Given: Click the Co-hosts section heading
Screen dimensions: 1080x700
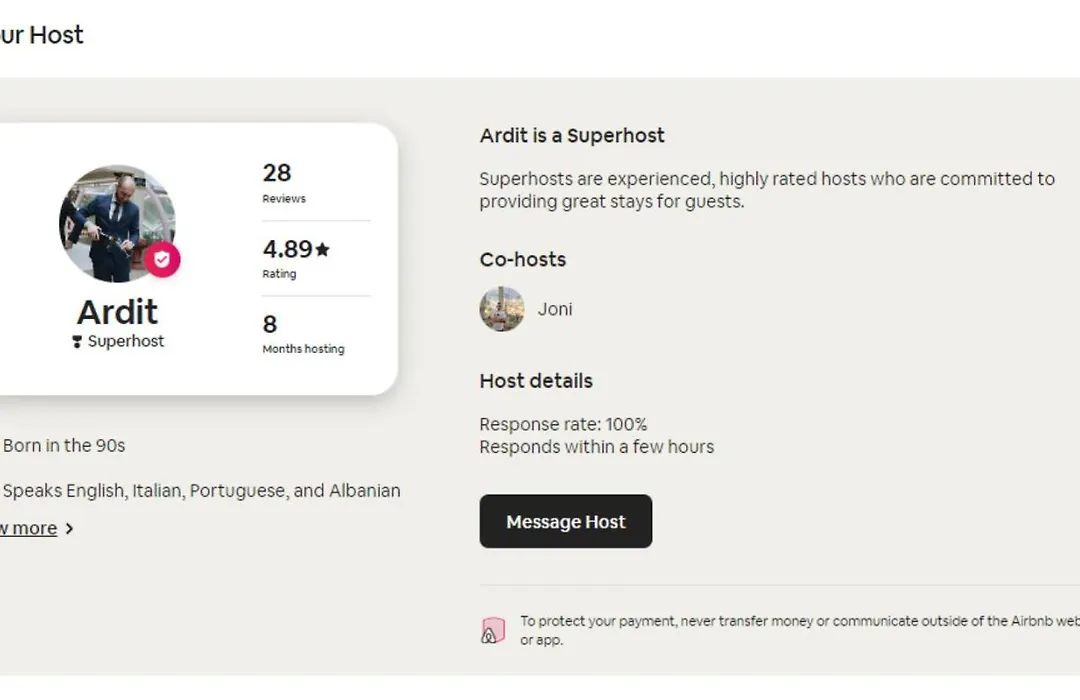Looking at the screenshot, I should click(x=523, y=260).
